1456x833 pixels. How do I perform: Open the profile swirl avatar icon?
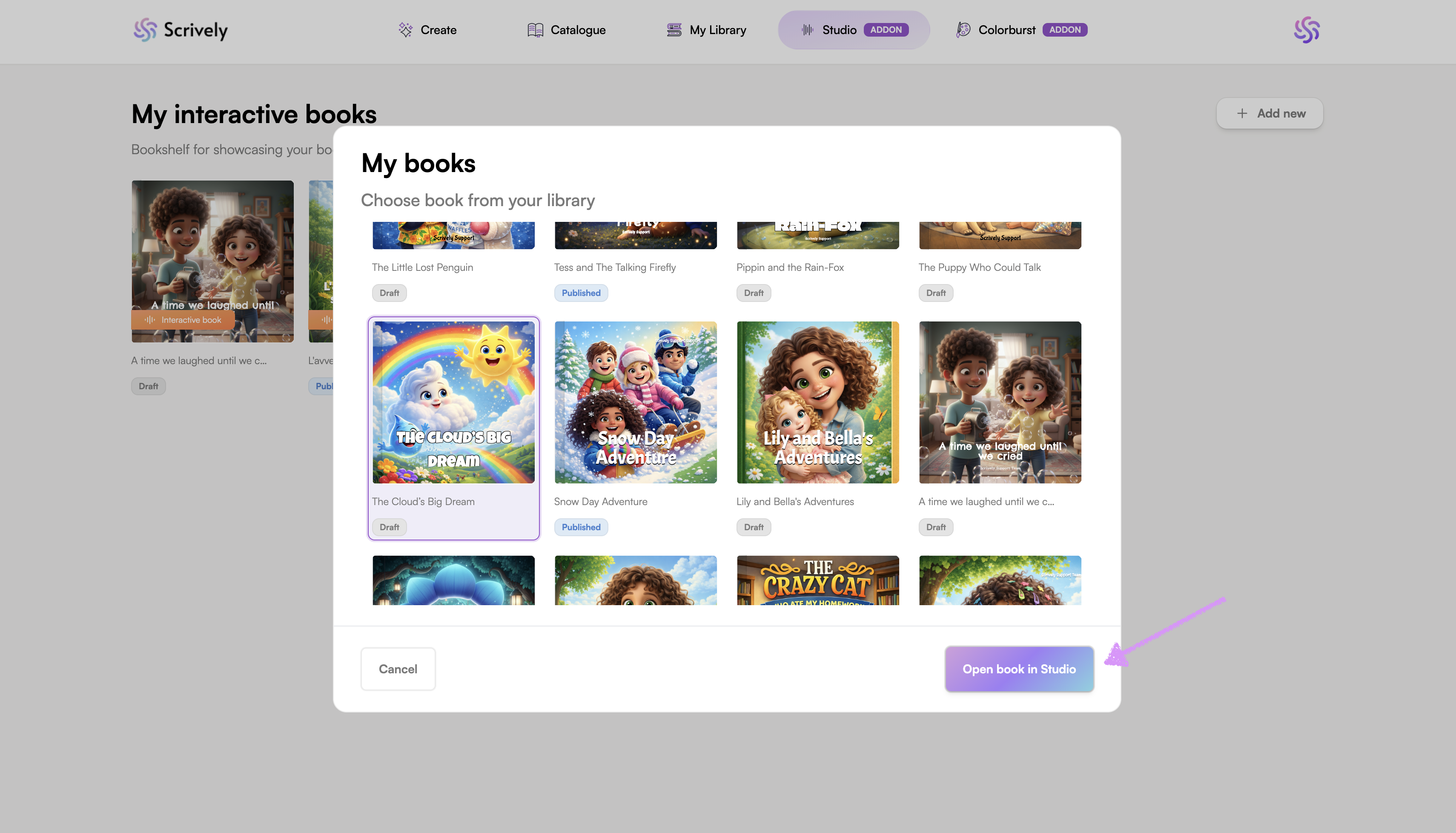tap(1306, 30)
